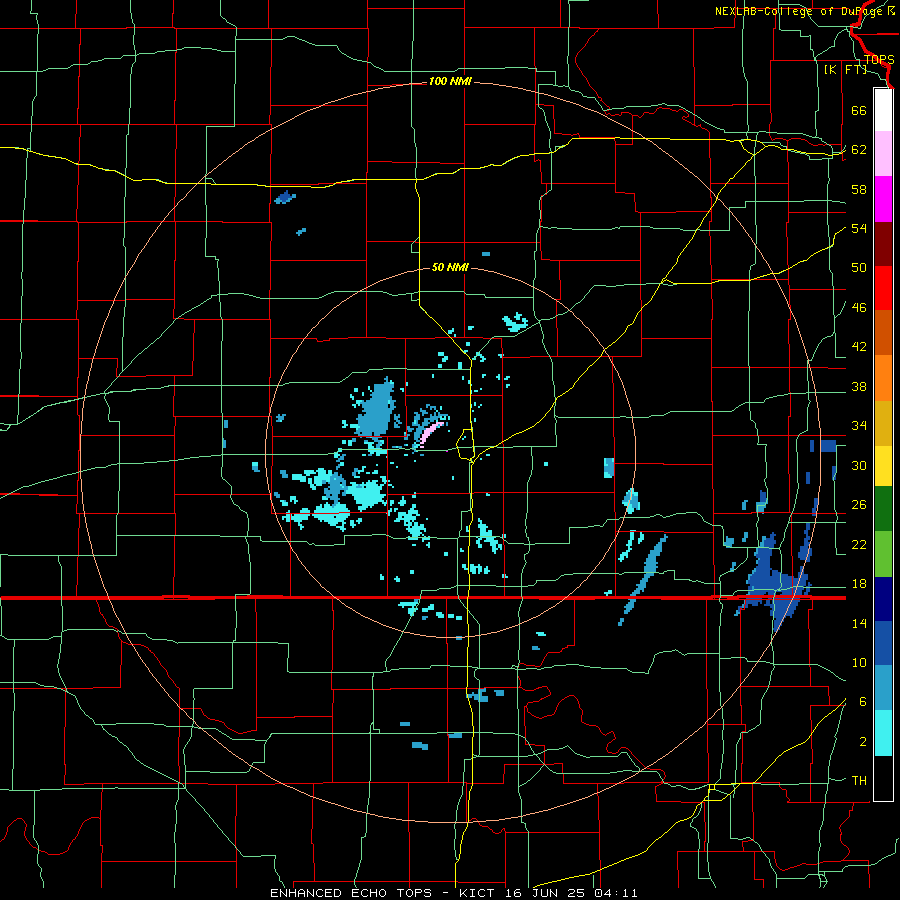The image size is (900, 900).
Task: Select the bright red legend swatch
Action: click(883, 288)
